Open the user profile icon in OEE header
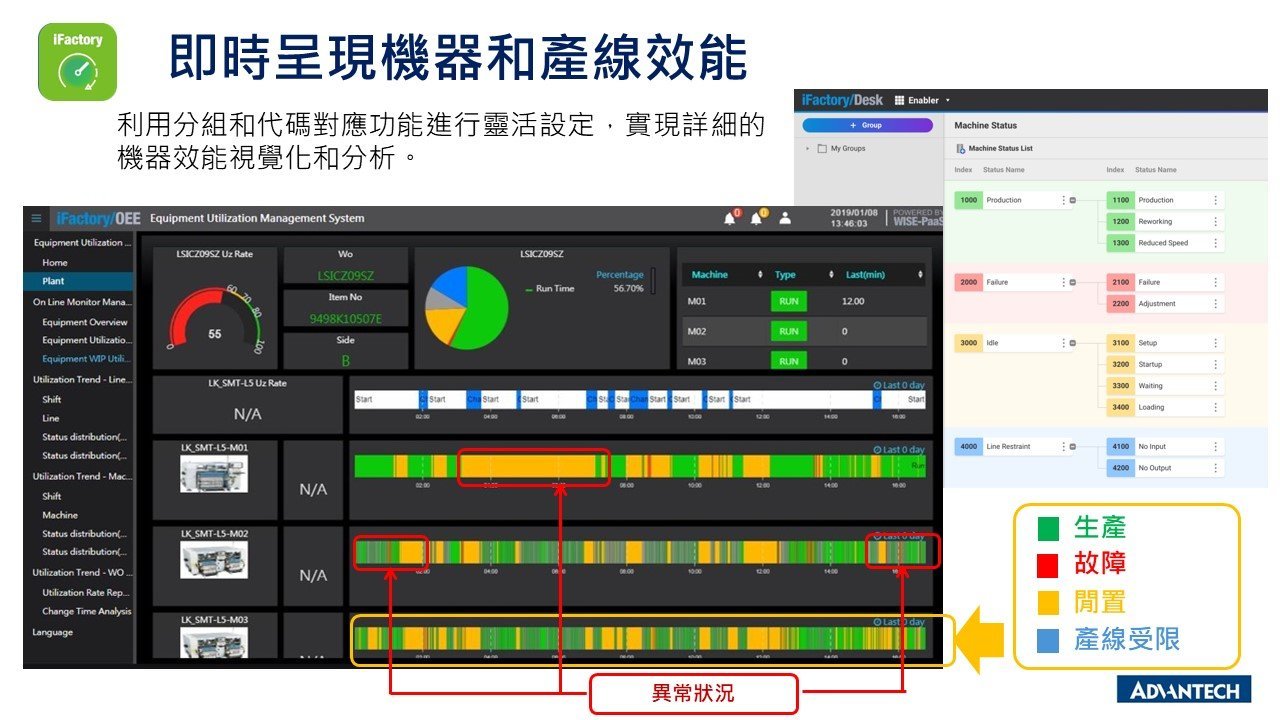1280x720 pixels. tap(785, 218)
